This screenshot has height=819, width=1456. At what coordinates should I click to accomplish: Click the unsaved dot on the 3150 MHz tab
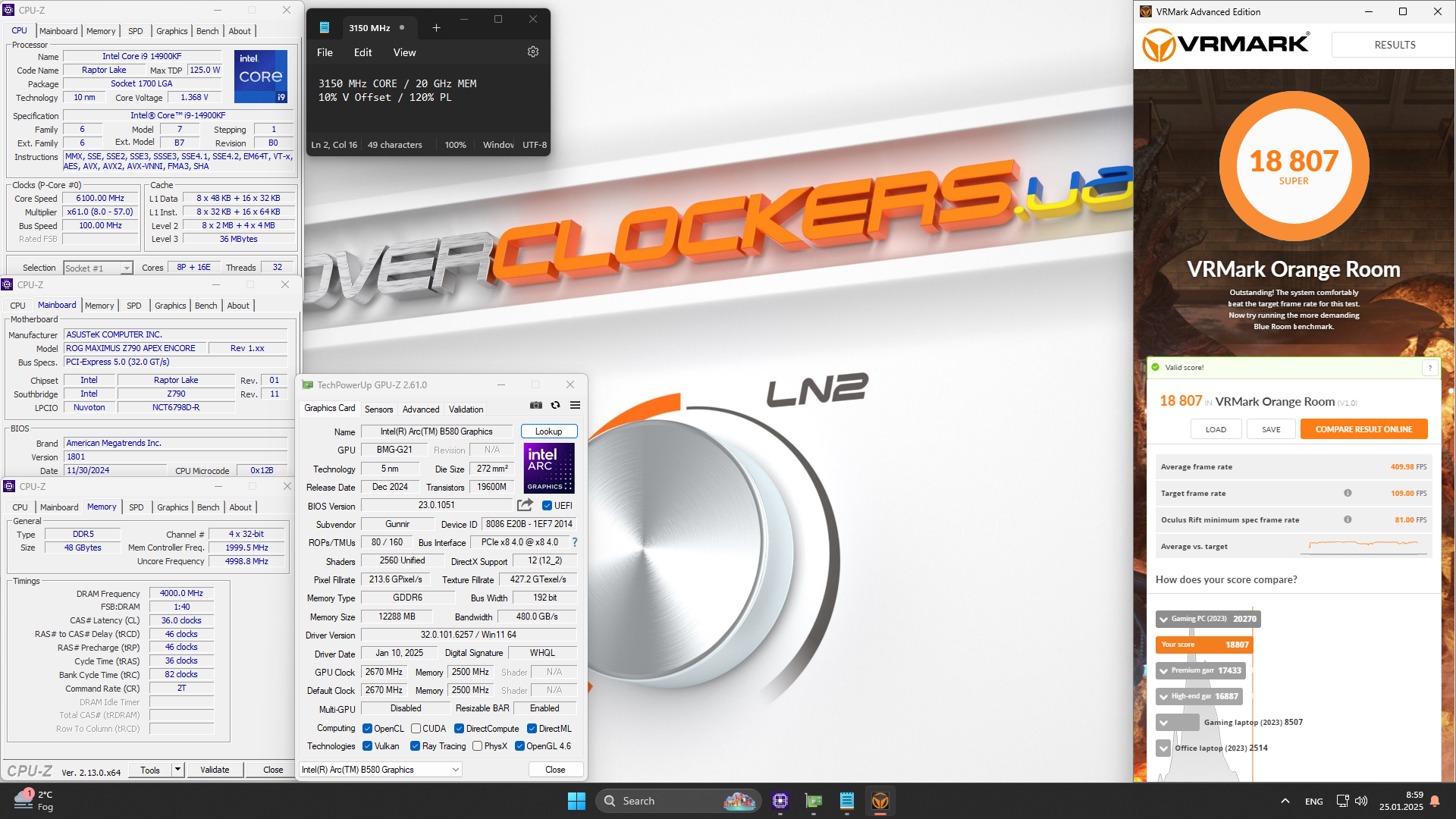402,27
